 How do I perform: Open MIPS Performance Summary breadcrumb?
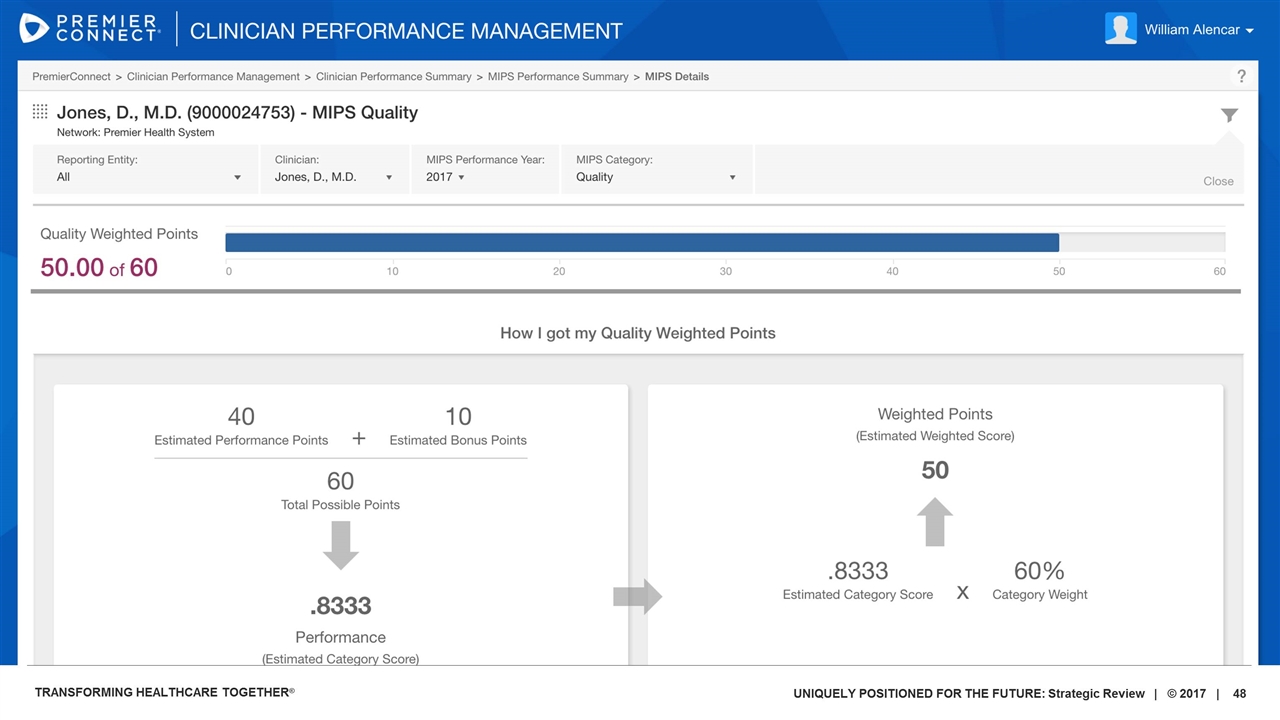coord(558,76)
